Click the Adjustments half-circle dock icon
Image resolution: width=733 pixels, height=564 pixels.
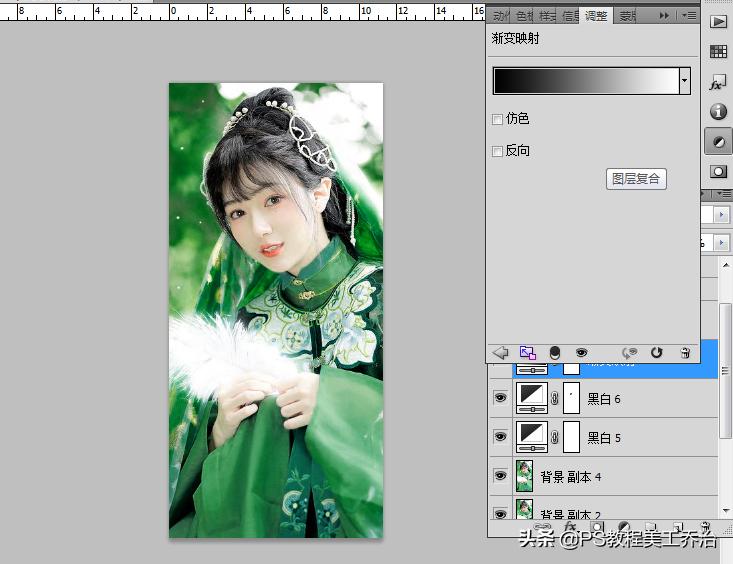coord(719,141)
